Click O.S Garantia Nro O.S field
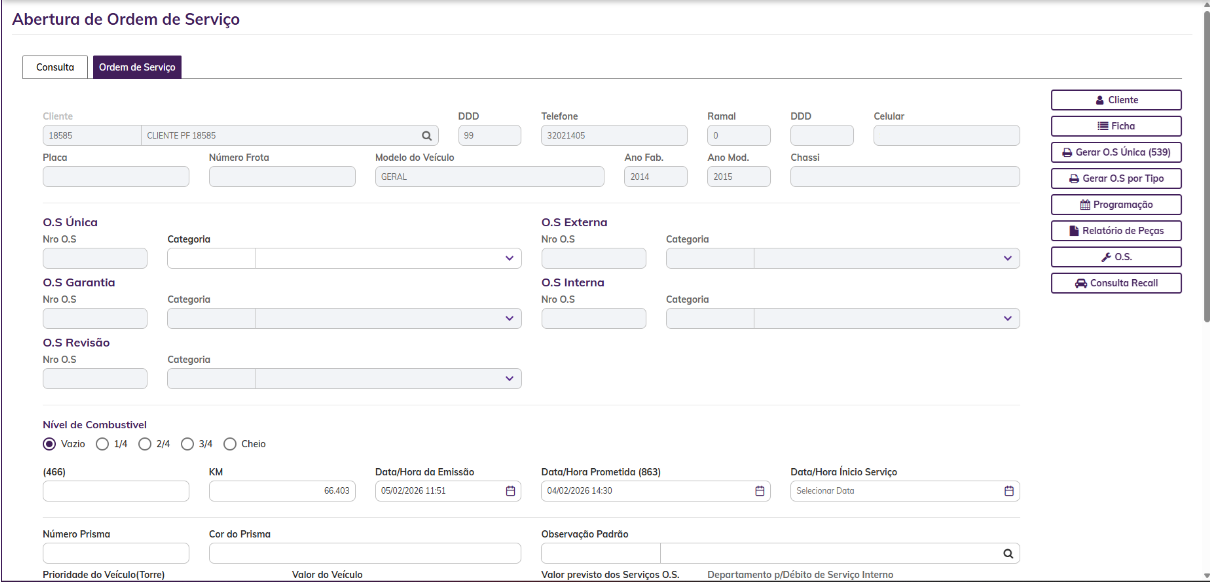 click(95, 319)
